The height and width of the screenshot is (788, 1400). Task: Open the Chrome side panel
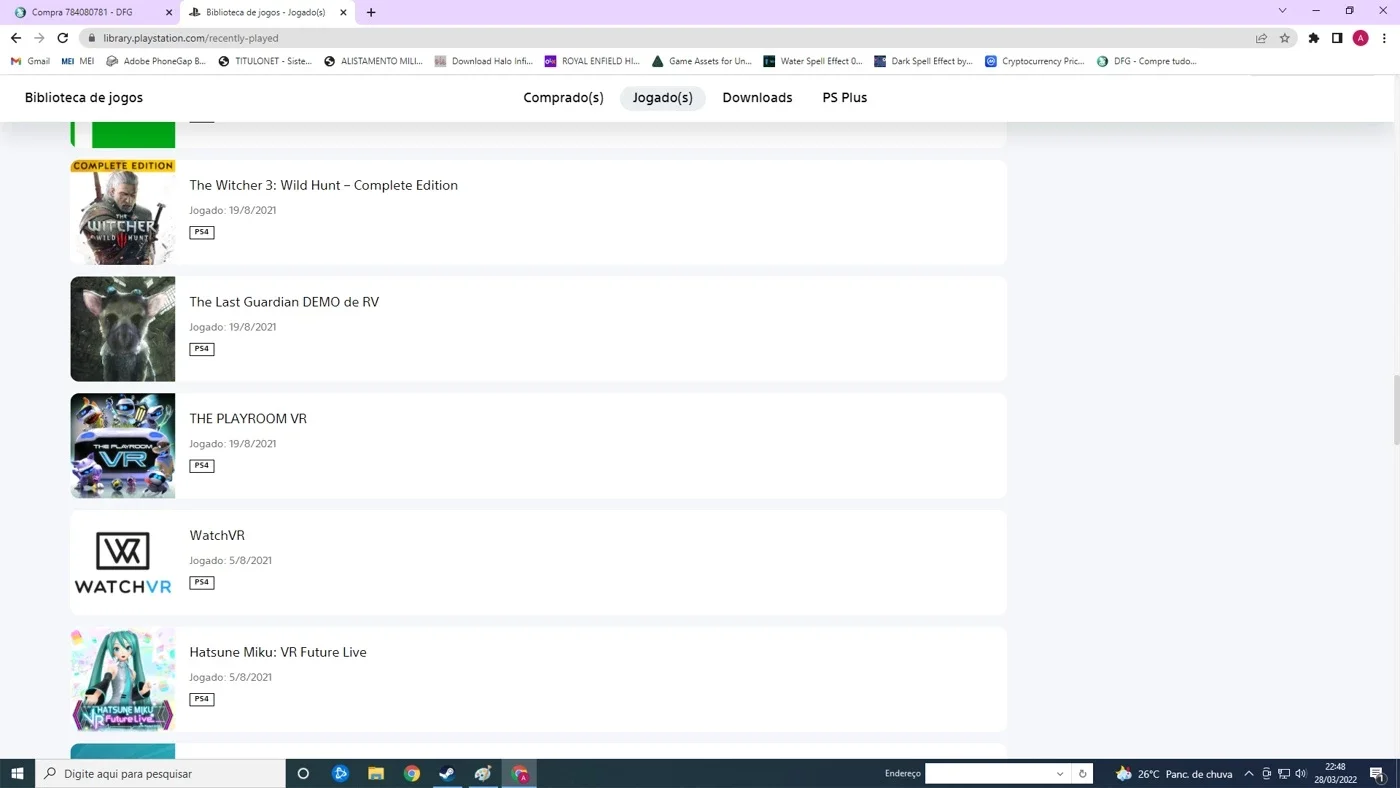[x=1337, y=38]
